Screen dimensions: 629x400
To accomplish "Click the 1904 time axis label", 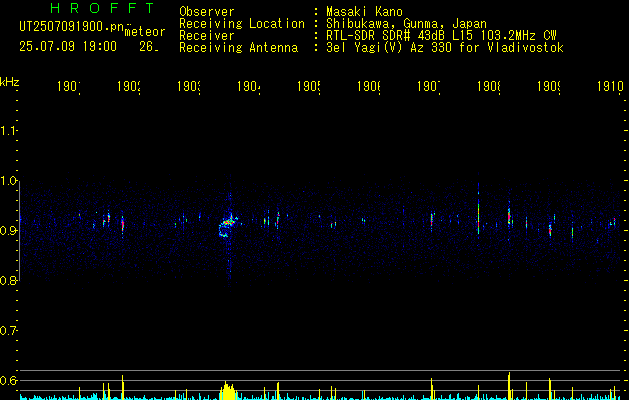I will [x=248, y=86].
